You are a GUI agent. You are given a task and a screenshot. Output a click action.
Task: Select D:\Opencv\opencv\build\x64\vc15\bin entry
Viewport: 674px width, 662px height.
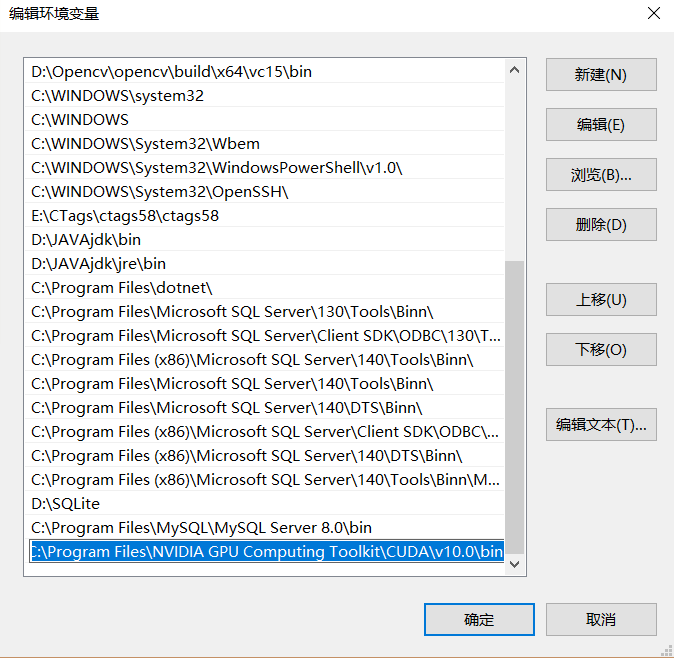point(265,71)
